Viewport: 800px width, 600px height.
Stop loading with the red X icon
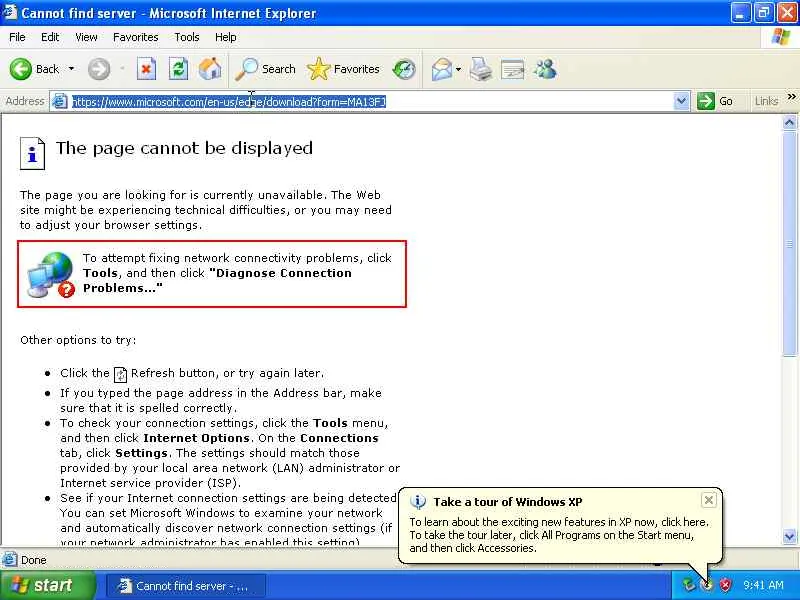tap(146, 69)
